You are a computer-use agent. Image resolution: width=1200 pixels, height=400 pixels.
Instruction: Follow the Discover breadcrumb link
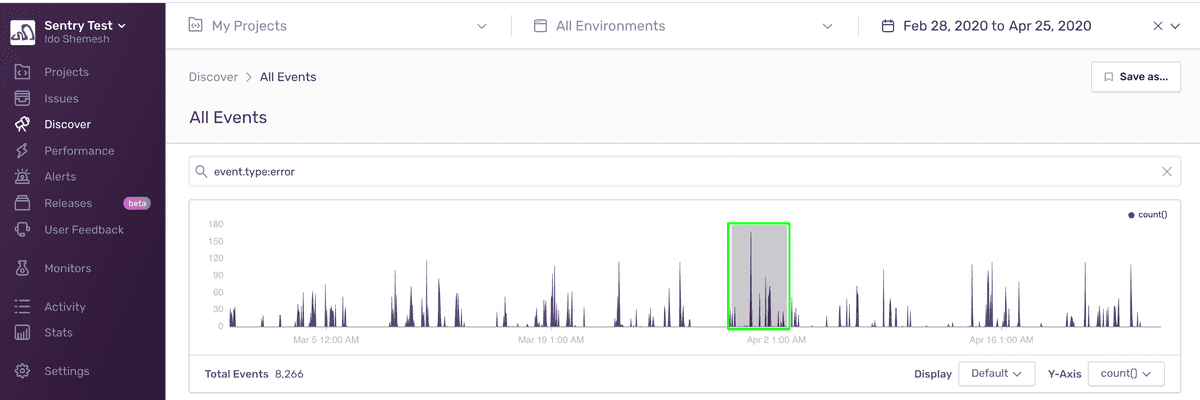[213, 77]
